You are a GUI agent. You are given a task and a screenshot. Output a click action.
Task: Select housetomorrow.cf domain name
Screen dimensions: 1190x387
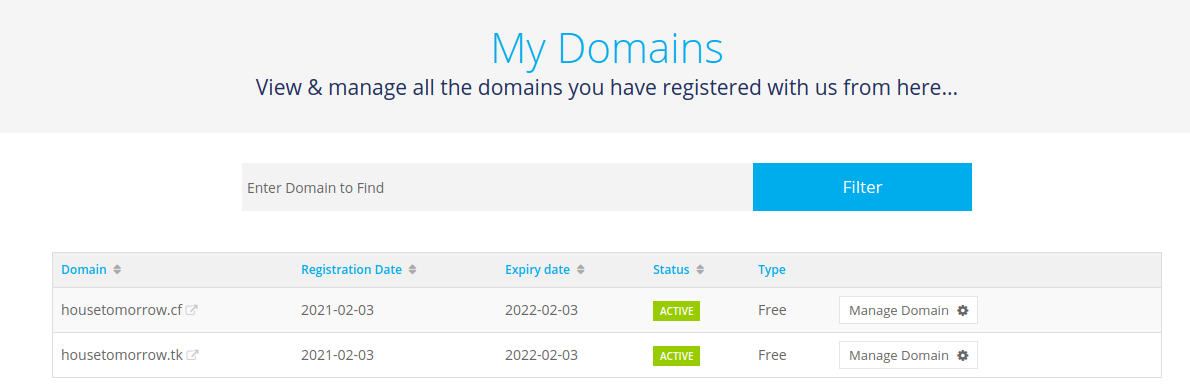click(x=121, y=310)
